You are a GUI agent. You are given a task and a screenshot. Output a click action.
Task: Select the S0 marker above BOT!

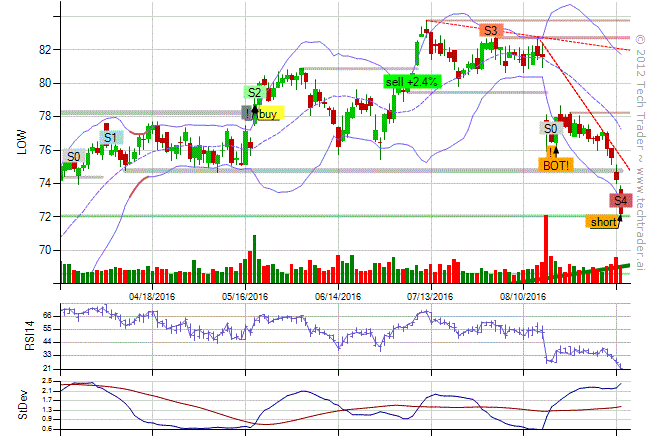550,128
